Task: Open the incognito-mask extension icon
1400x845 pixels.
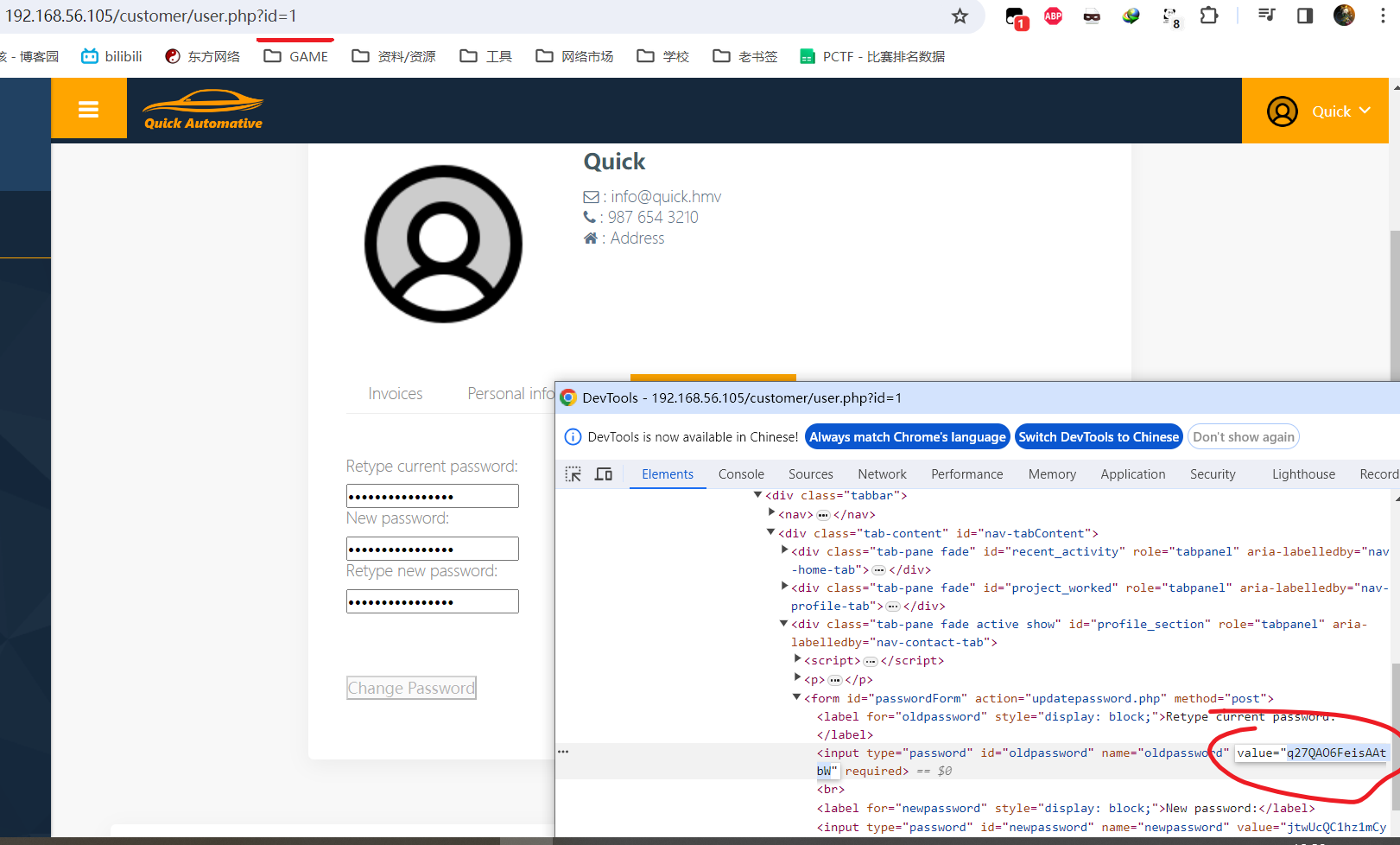Action: pos(1092,16)
